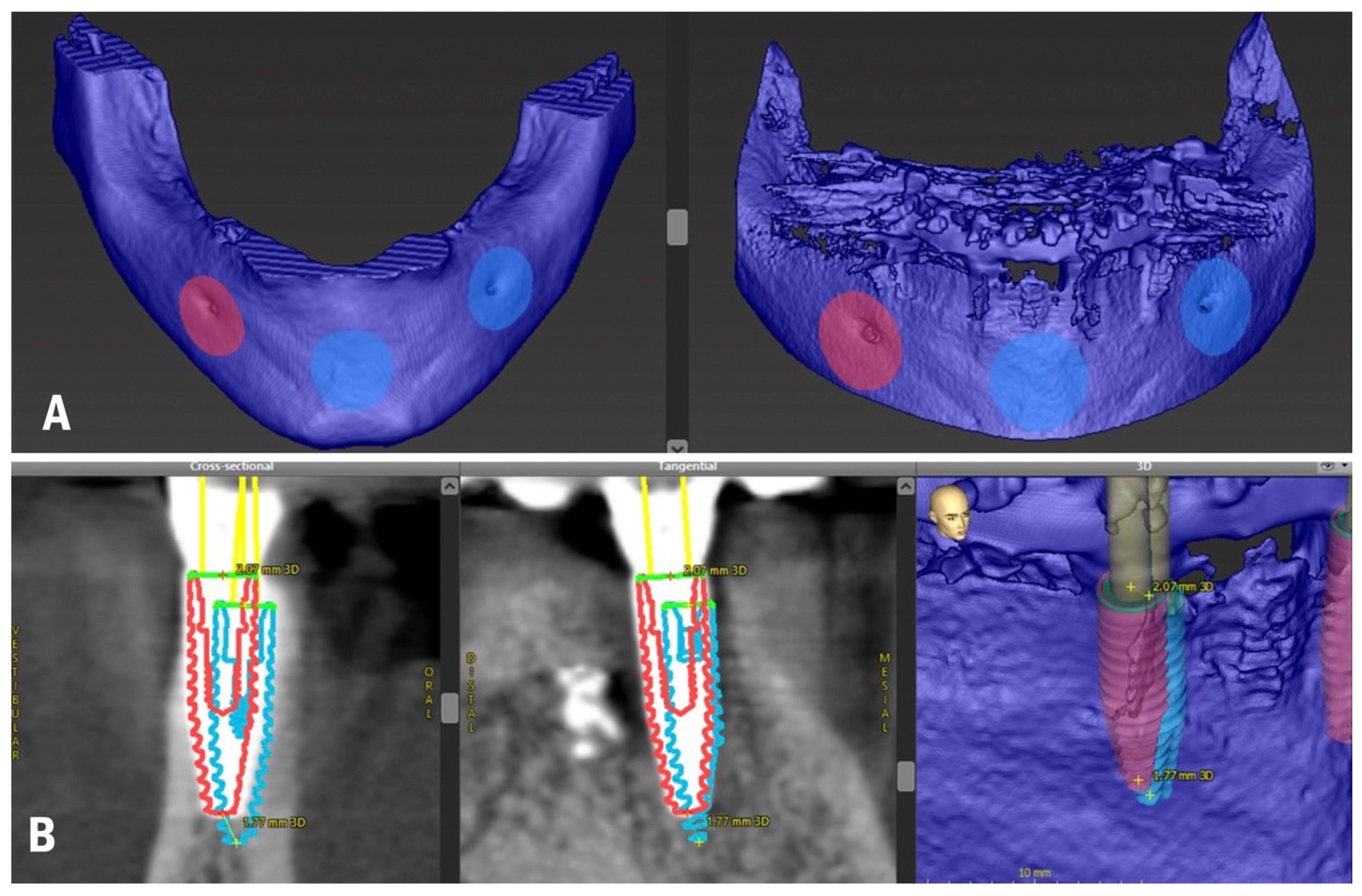1362x896 pixels.
Task: Click the red marker on left mandible model
Action: tap(212, 316)
